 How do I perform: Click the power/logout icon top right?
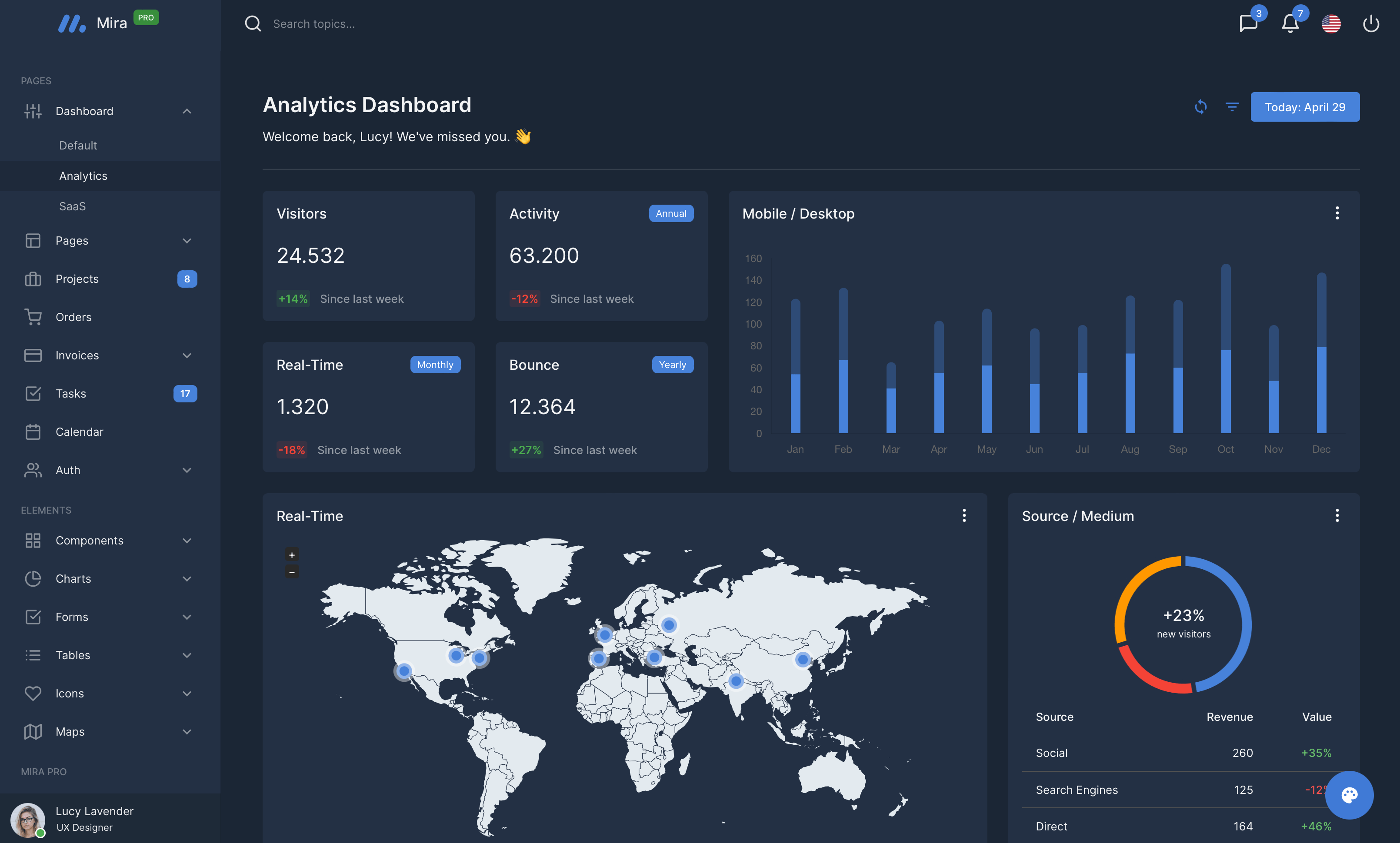pyautogui.click(x=1371, y=22)
